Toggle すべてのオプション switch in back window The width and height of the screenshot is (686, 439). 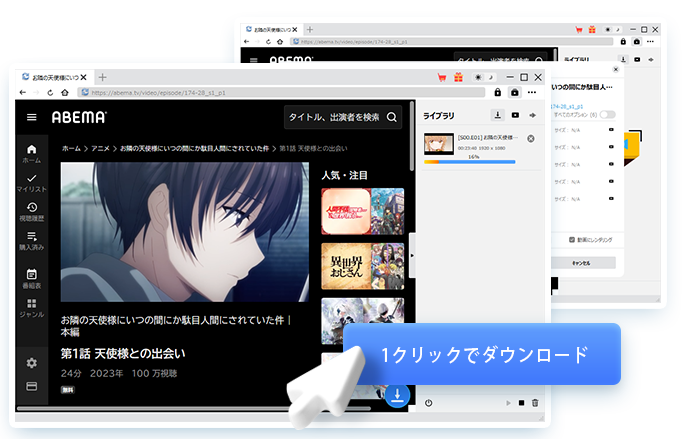[608, 115]
